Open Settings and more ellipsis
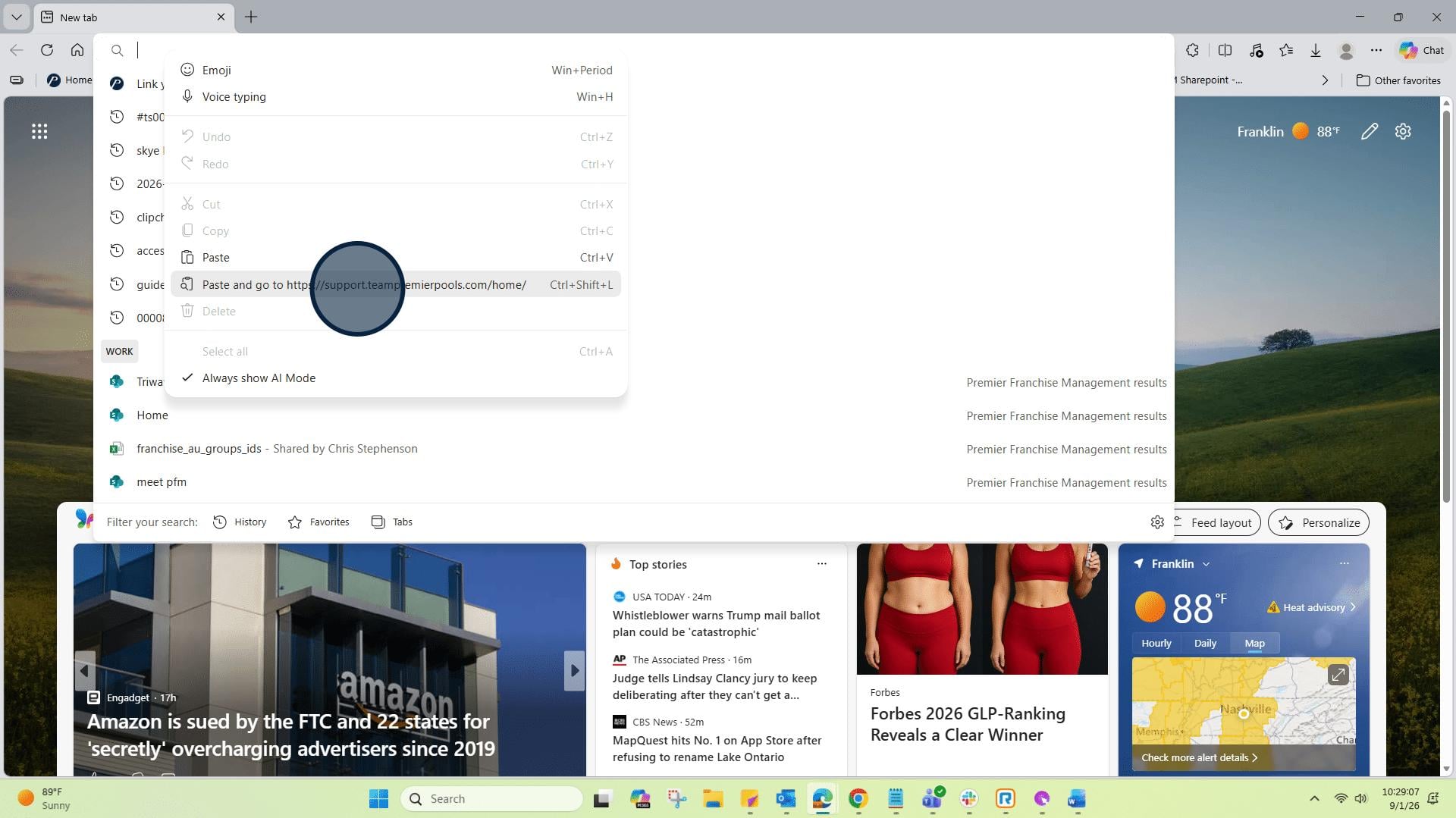The width and height of the screenshot is (1456, 818). tap(1376, 50)
